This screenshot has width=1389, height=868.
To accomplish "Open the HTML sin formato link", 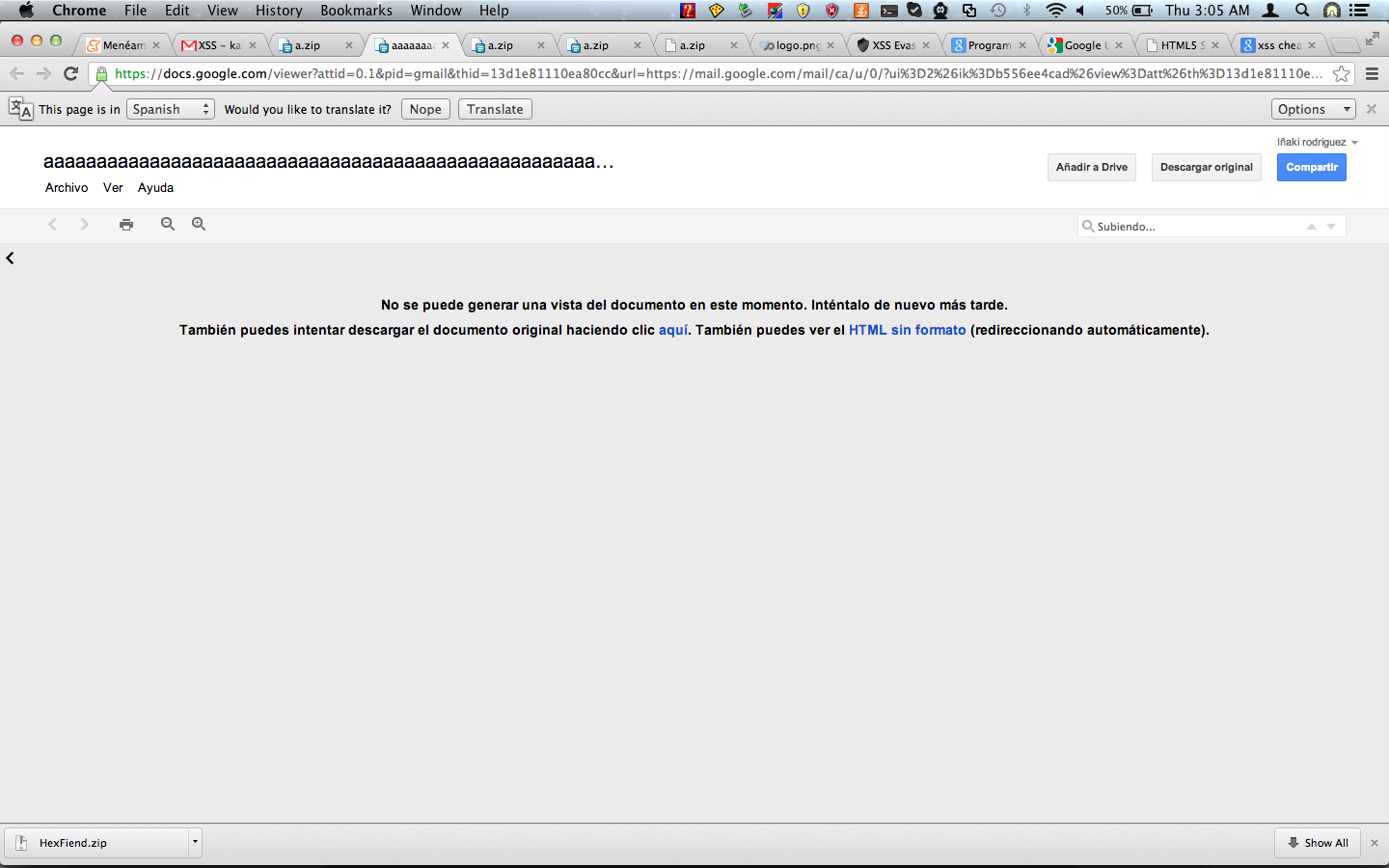I will pos(907,330).
